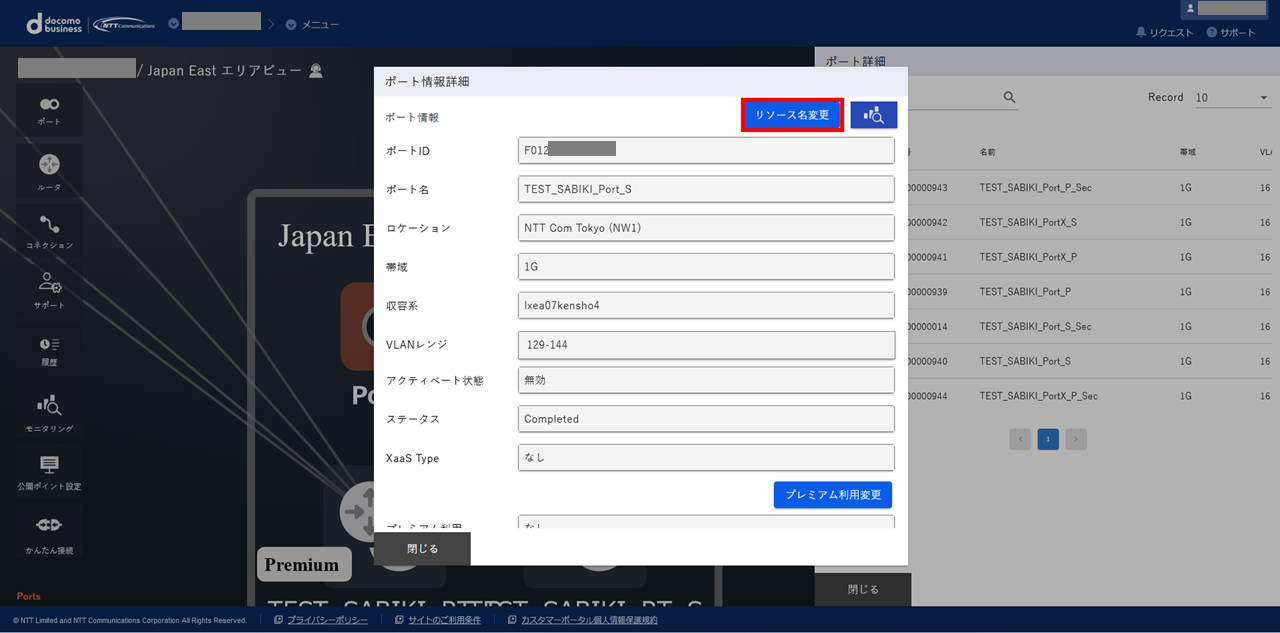
Task: Click the リソース名変更 button
Action: 792,115
